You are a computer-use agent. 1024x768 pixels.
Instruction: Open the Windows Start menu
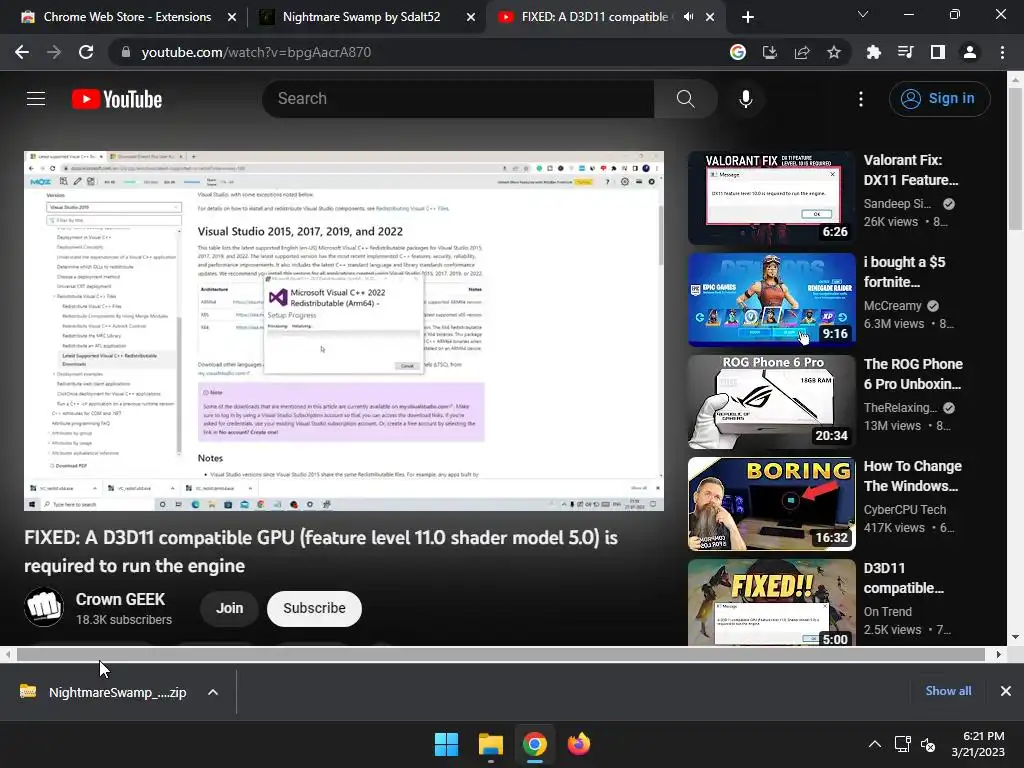pos(447,744)
